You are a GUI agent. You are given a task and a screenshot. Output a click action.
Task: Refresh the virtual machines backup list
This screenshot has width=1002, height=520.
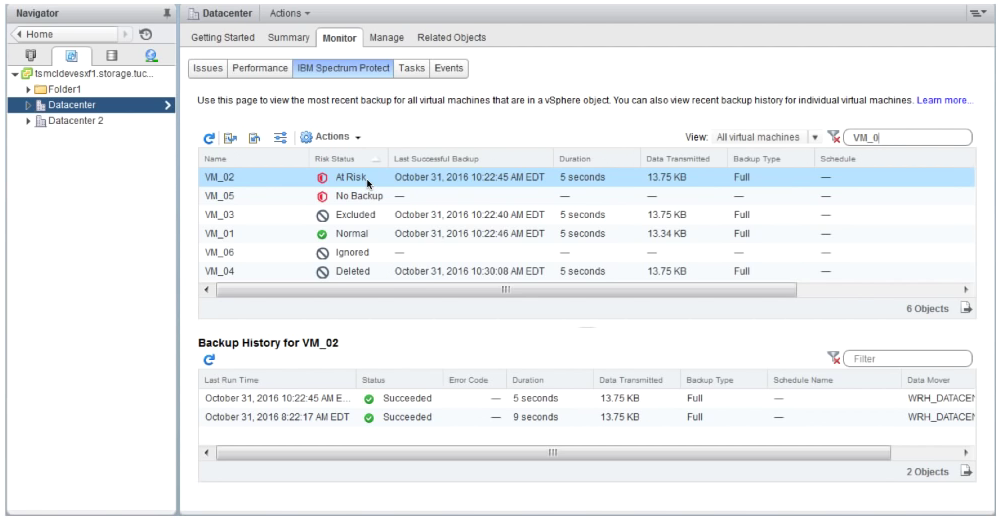pos(209,137)
